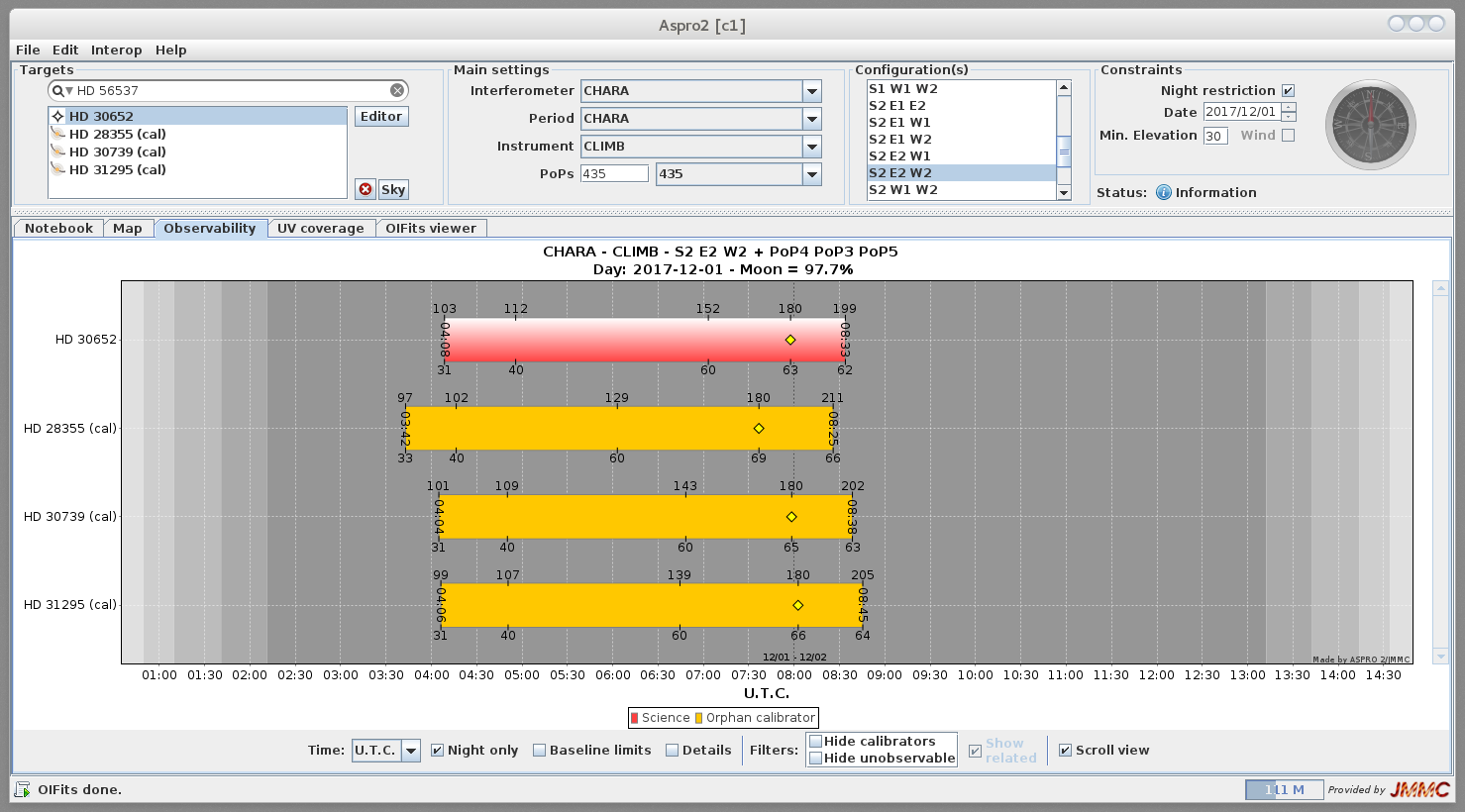Select target HD 28355 (cal) in list
The height and width of the screenshot is (812, 1465).
[197, 134]
